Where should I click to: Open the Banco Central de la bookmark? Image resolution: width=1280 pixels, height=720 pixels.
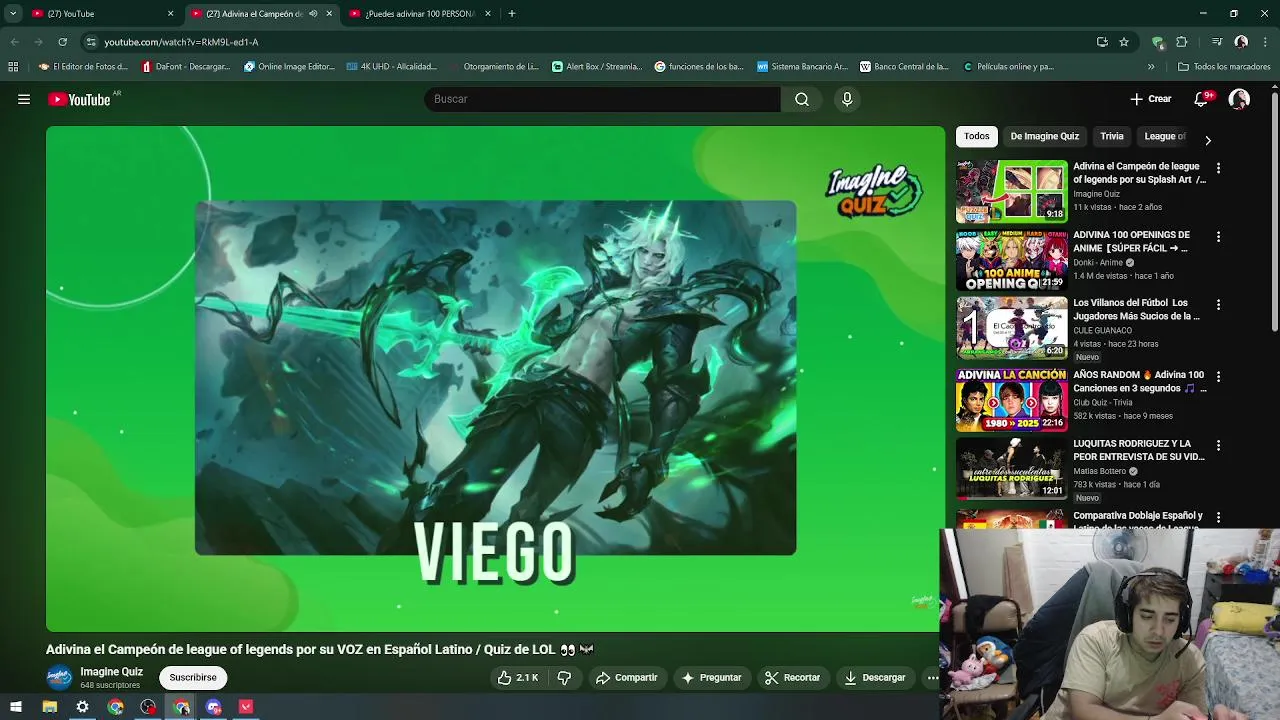point(904,67)
